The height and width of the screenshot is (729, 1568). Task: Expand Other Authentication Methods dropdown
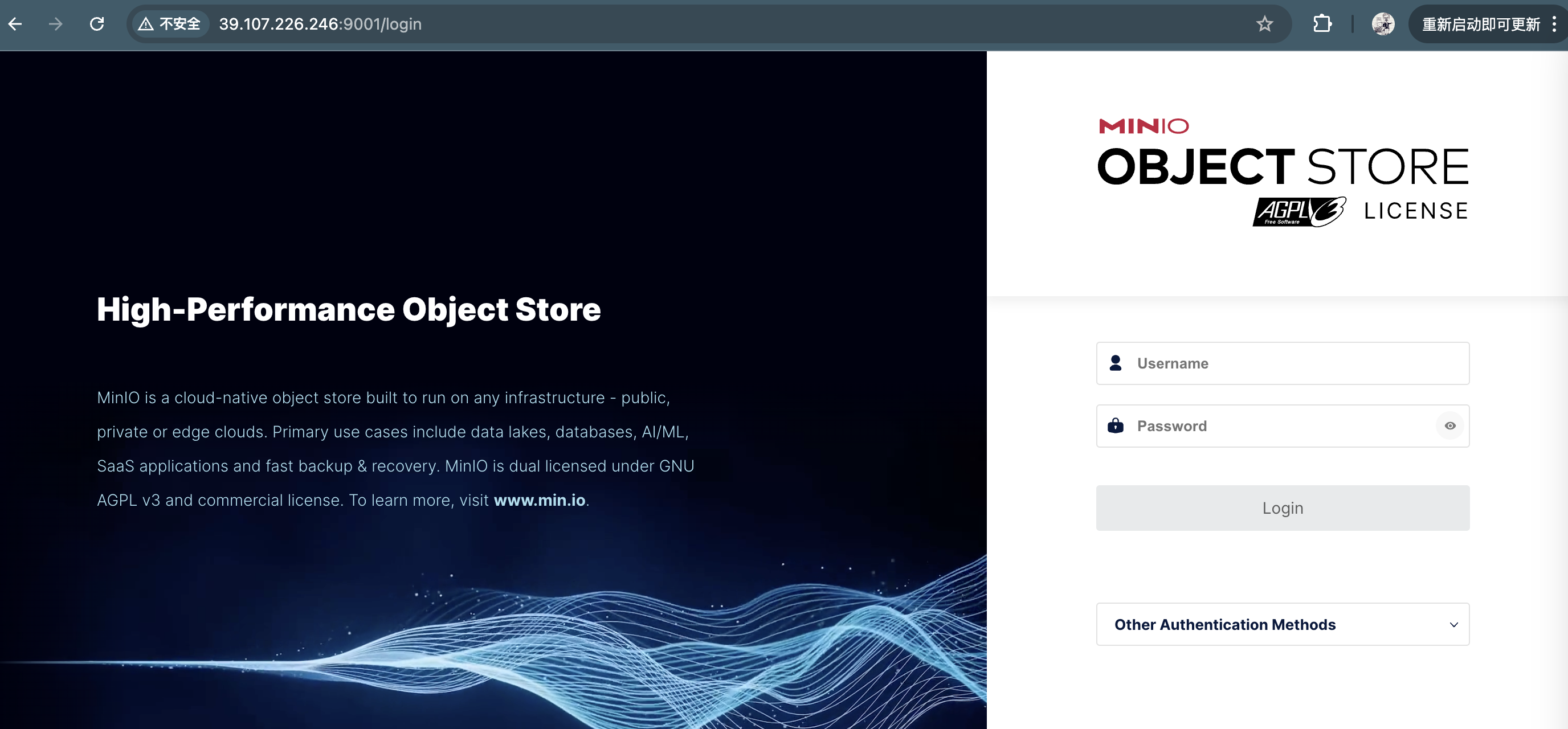1224,624
